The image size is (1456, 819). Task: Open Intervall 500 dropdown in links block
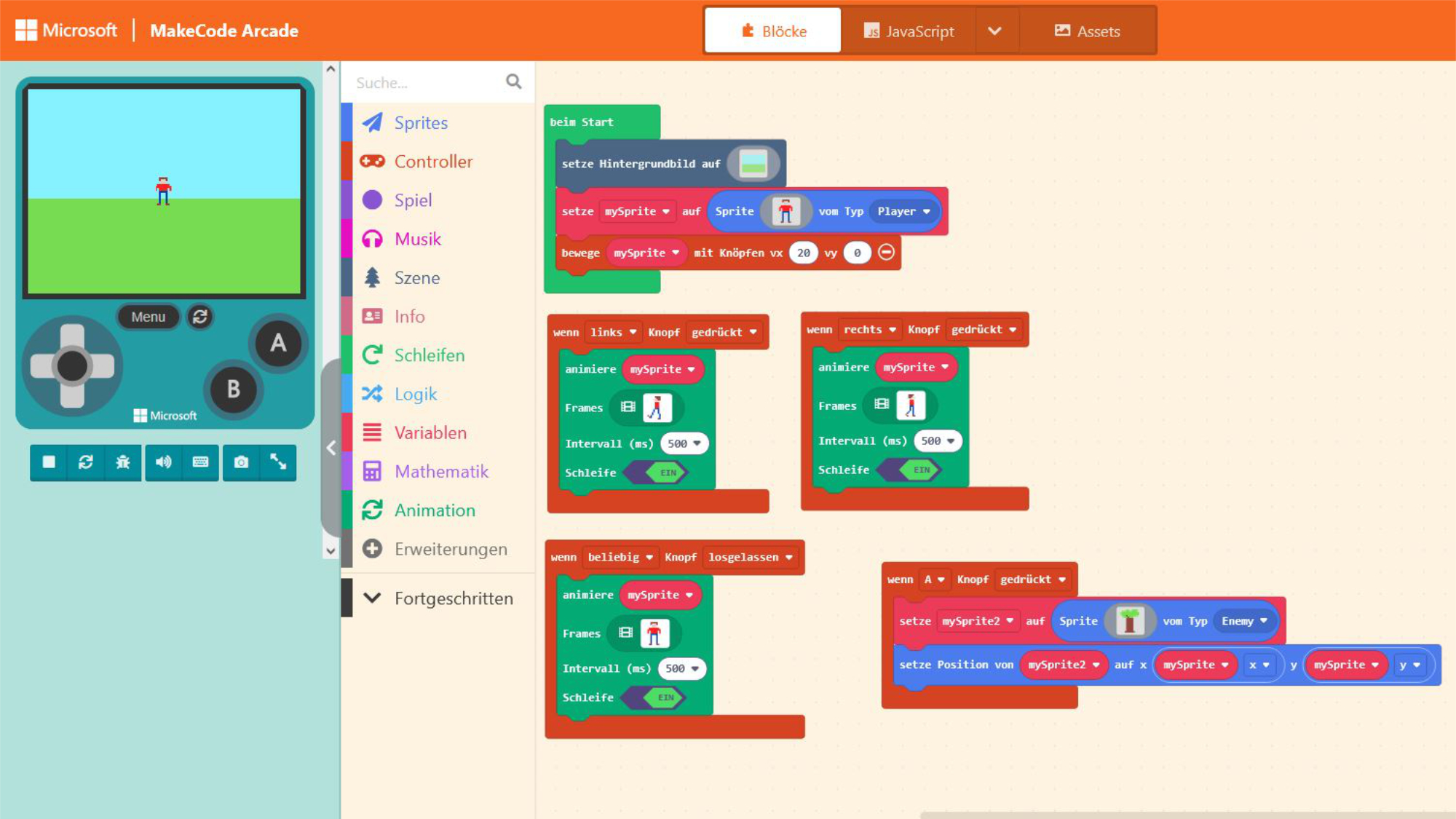[684, 443]
